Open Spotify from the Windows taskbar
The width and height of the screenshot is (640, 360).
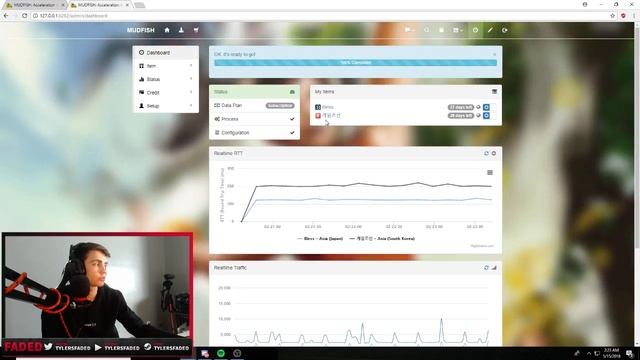221,353
